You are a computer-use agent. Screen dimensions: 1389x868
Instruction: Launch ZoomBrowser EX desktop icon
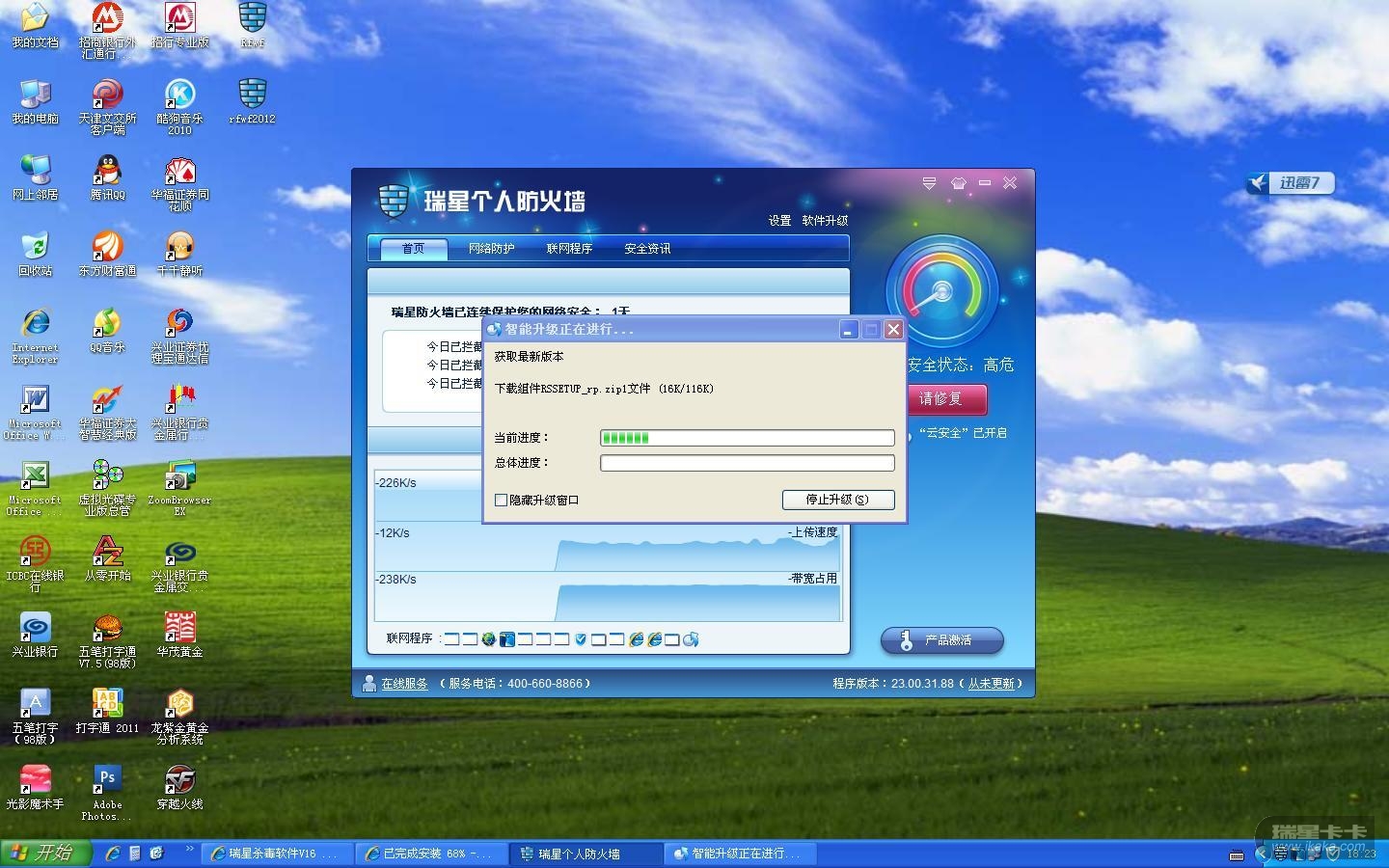tap(179, 488)
